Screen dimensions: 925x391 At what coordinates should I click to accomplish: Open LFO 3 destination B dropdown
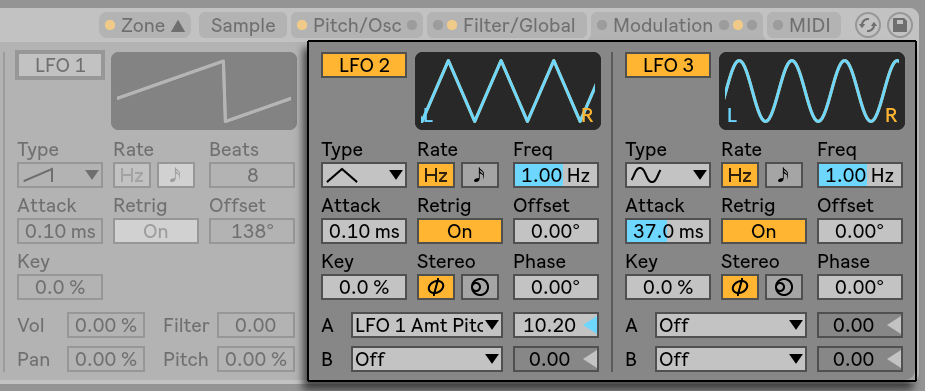pos(731,359)
